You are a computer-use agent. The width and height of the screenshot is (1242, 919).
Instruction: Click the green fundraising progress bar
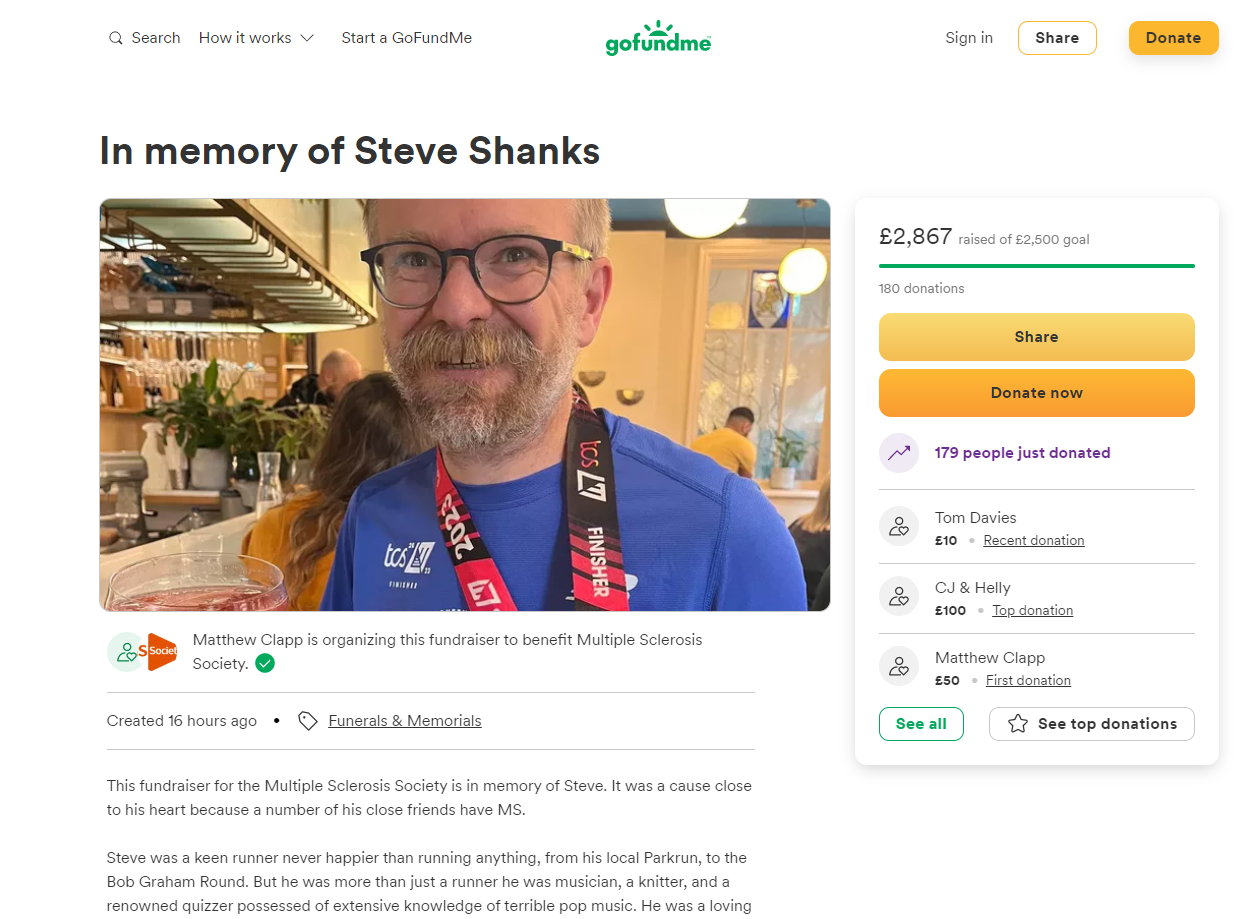[1036, 266]
